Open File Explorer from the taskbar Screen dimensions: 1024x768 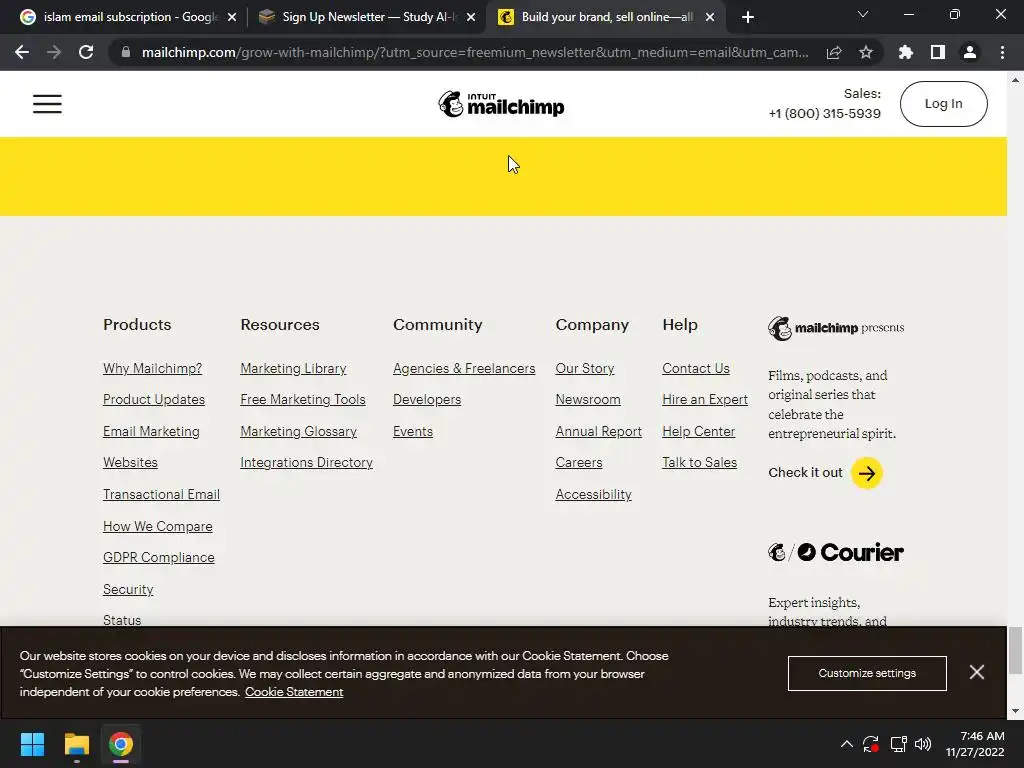click(76, 744)
